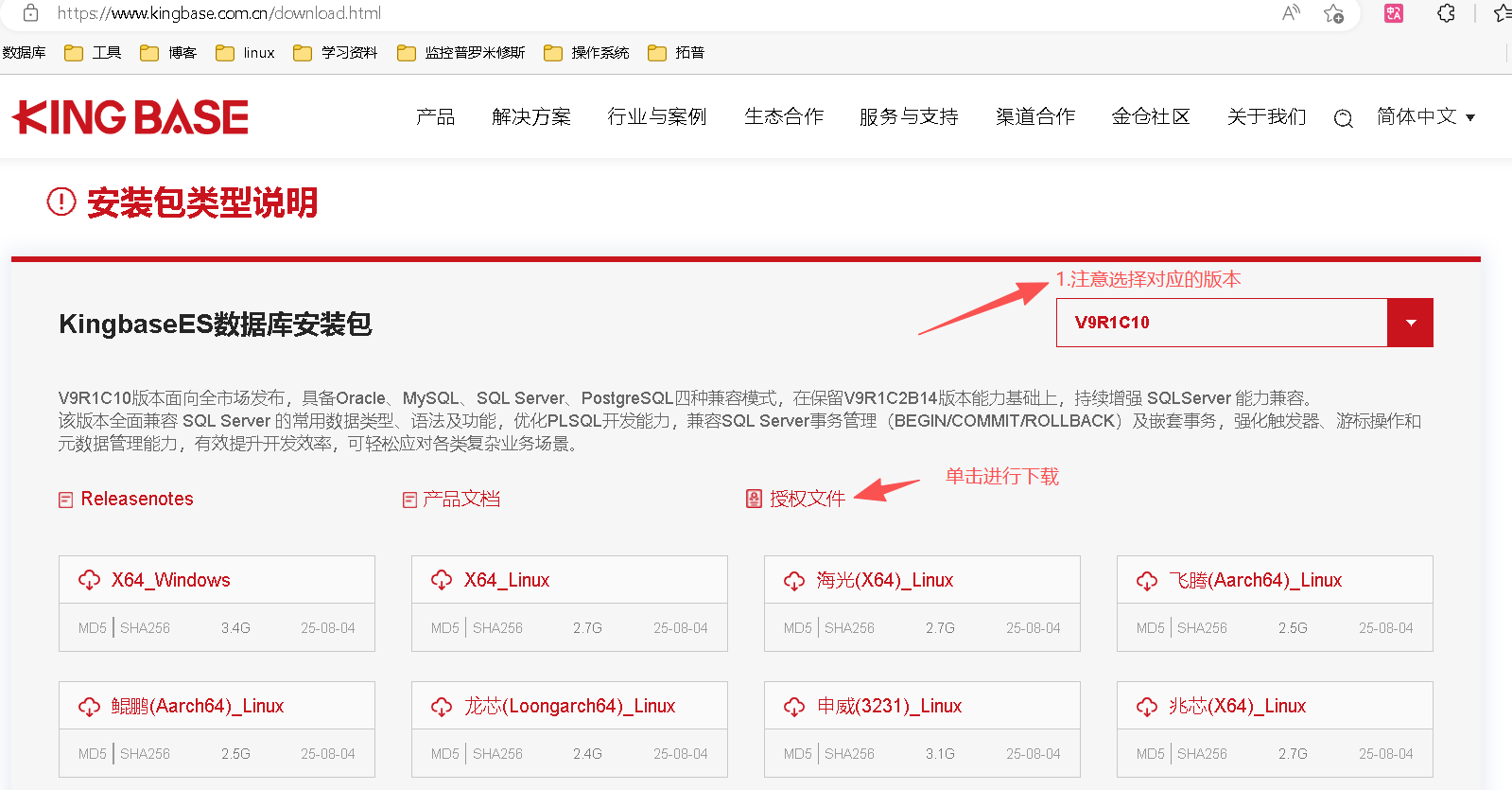Open the 拓普 bookmarks folder

point(676,53)
